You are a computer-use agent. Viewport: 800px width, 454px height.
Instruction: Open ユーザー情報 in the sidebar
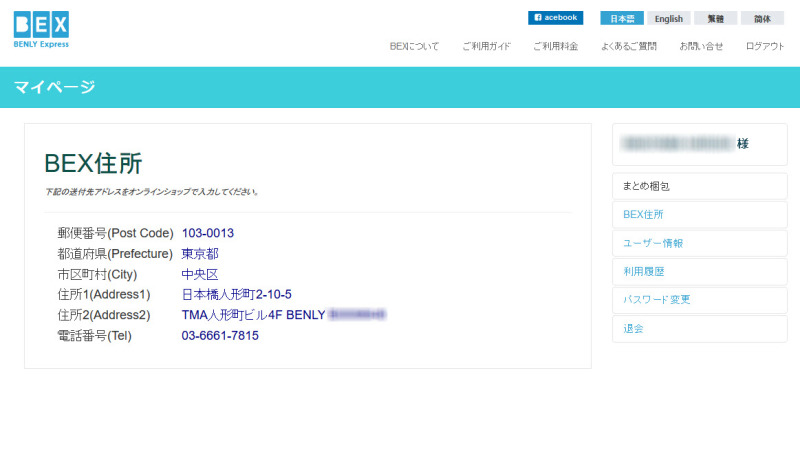click(x=699, y=243)
